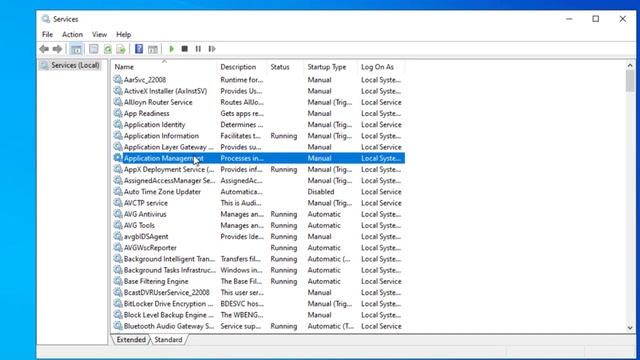Select the avgbIDSAgent service
This screenshot has height=360, width=640.
click(258, 236)
